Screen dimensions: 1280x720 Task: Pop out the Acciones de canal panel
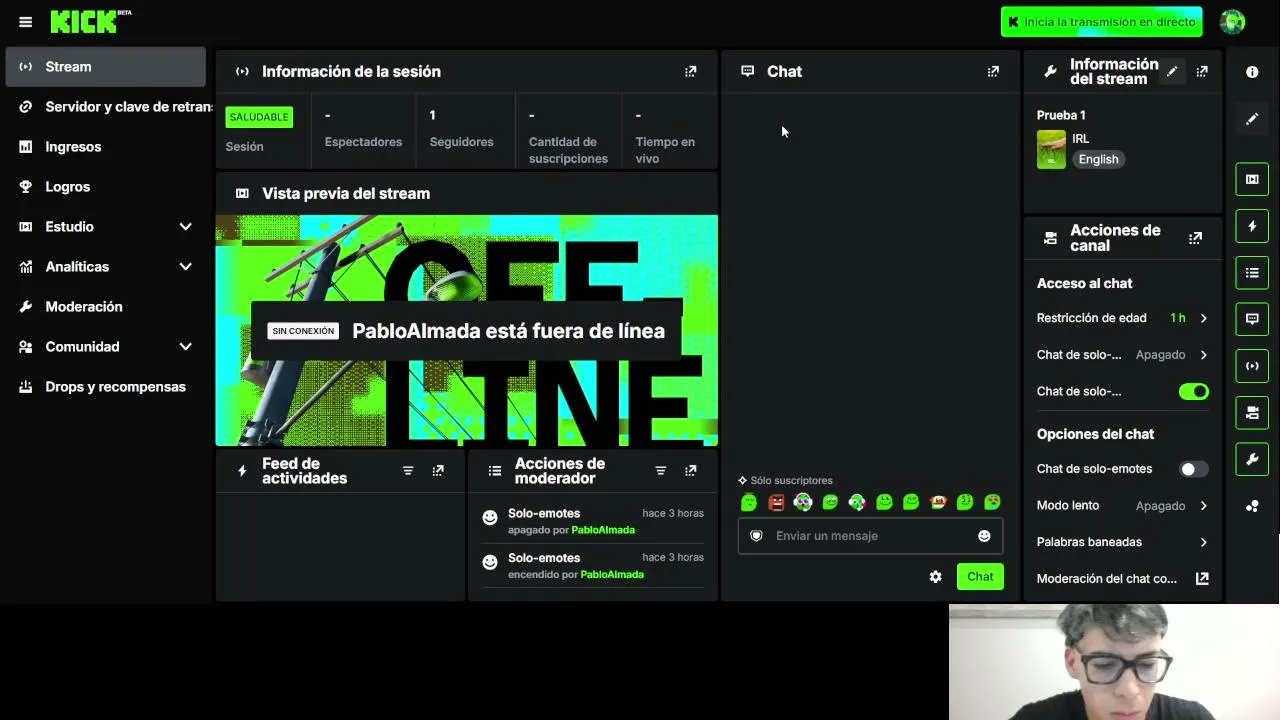(1195, 238)
